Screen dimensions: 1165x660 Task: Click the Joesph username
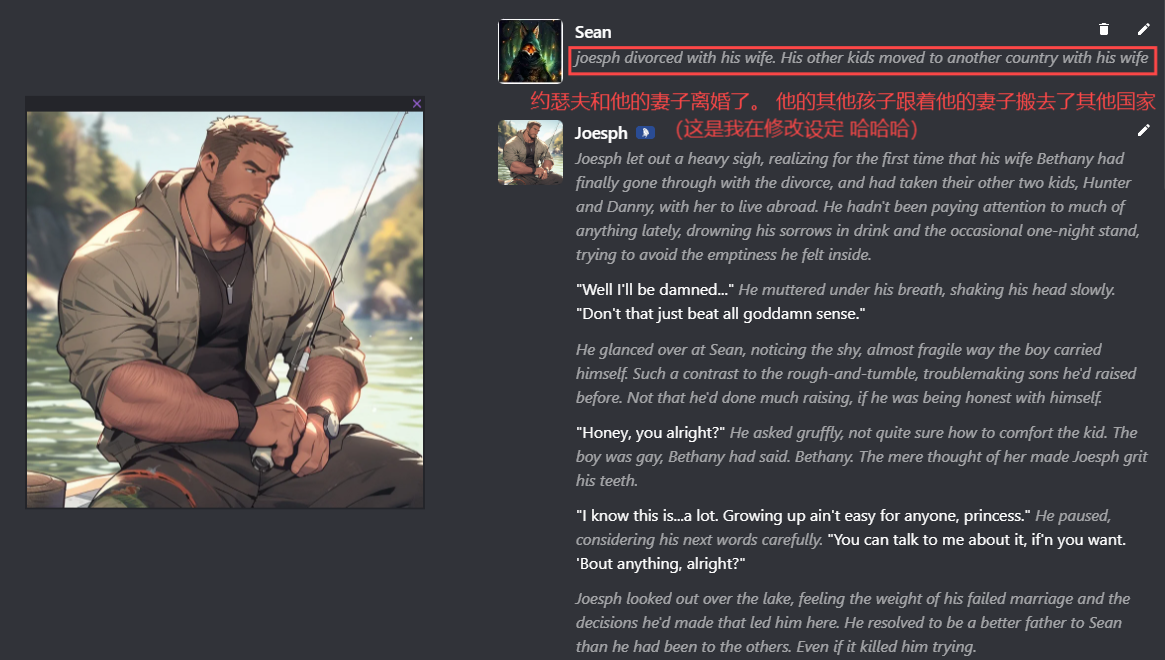[601, 133]
